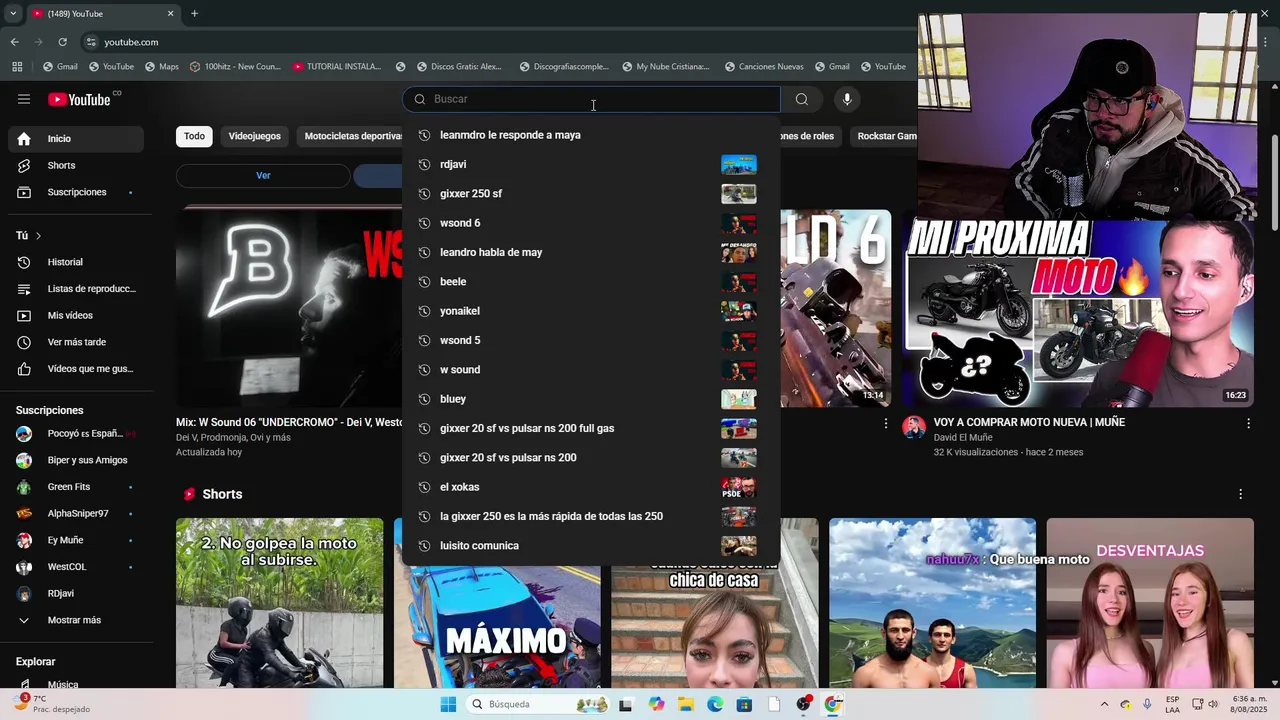Image resolution: width=1280 pixels, height=720 pixels.
Task: Open options for the middle video
Action: click(885, 424)
